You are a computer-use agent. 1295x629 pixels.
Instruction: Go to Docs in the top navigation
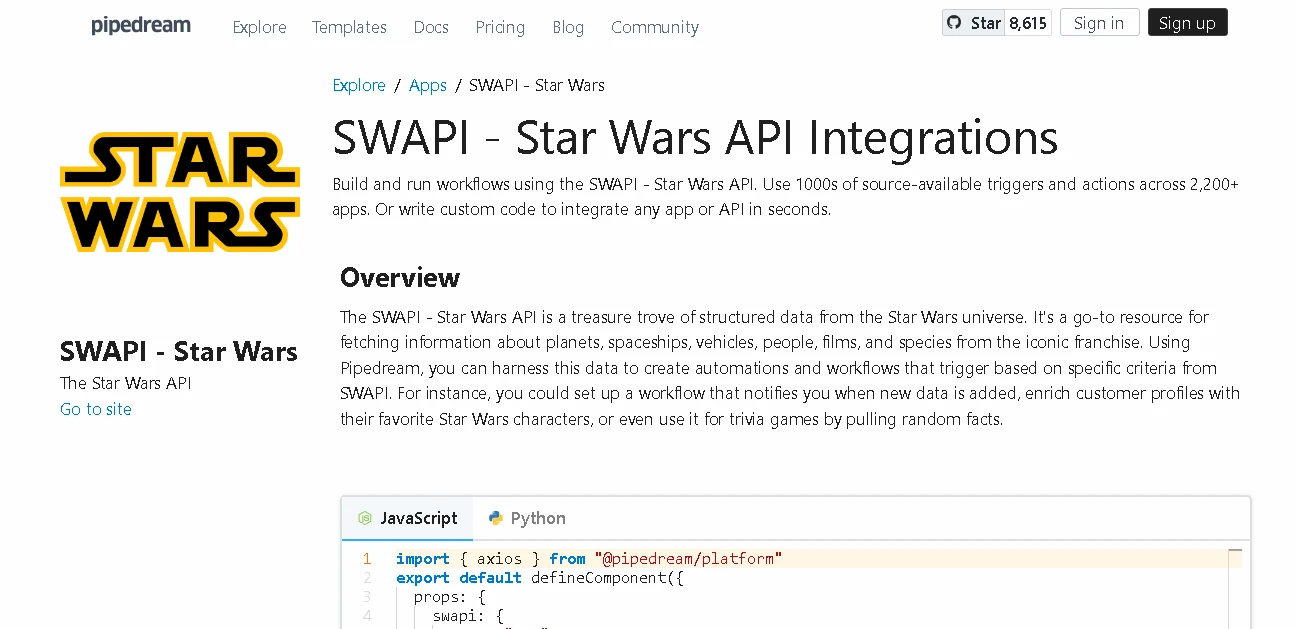click(x=431, y=27)
